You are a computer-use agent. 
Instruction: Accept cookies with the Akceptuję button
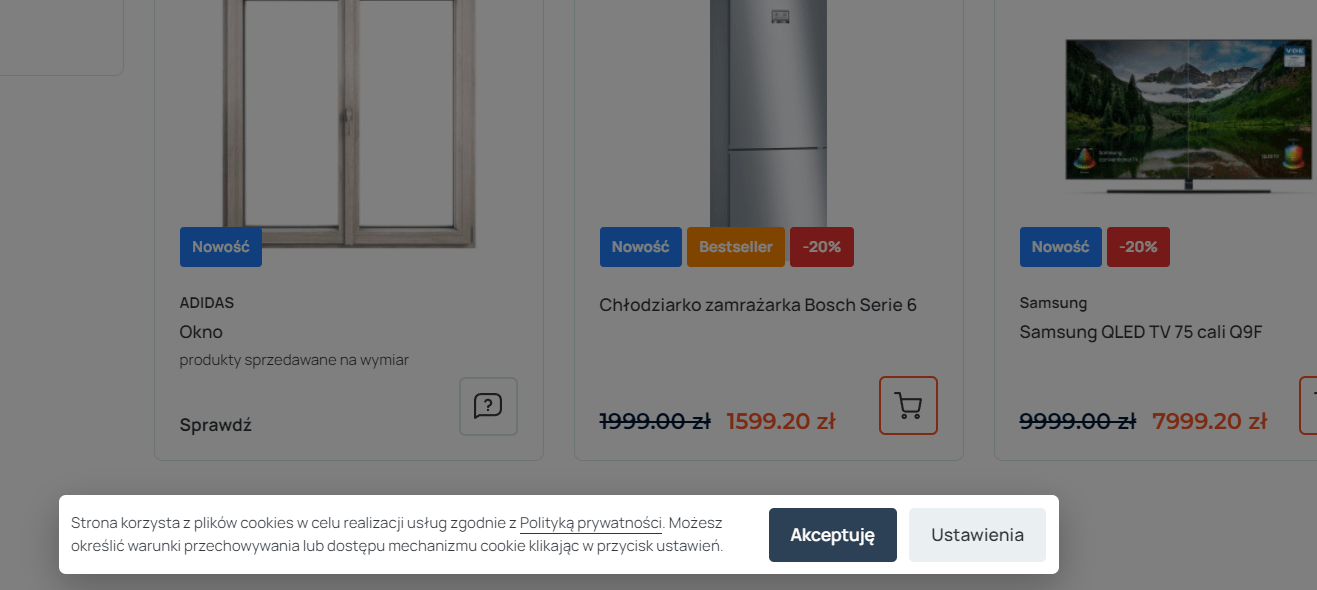pyautogui.click(x=832, y=535)
